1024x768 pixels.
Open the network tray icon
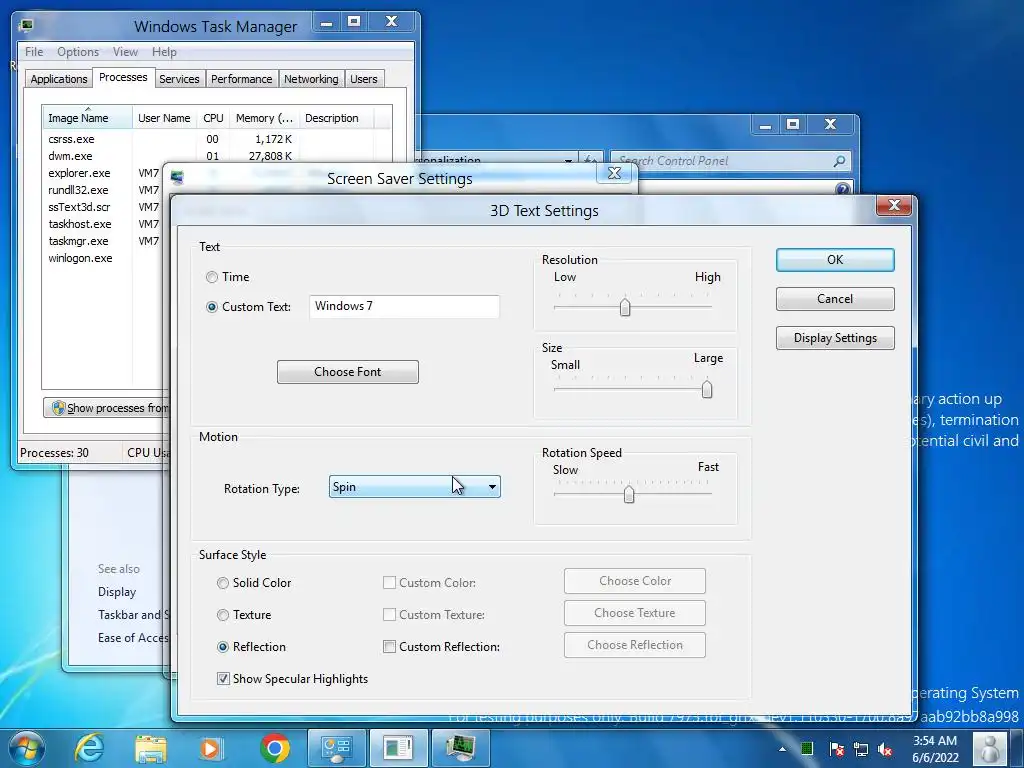pyautogui.click(x=861, y=749)
